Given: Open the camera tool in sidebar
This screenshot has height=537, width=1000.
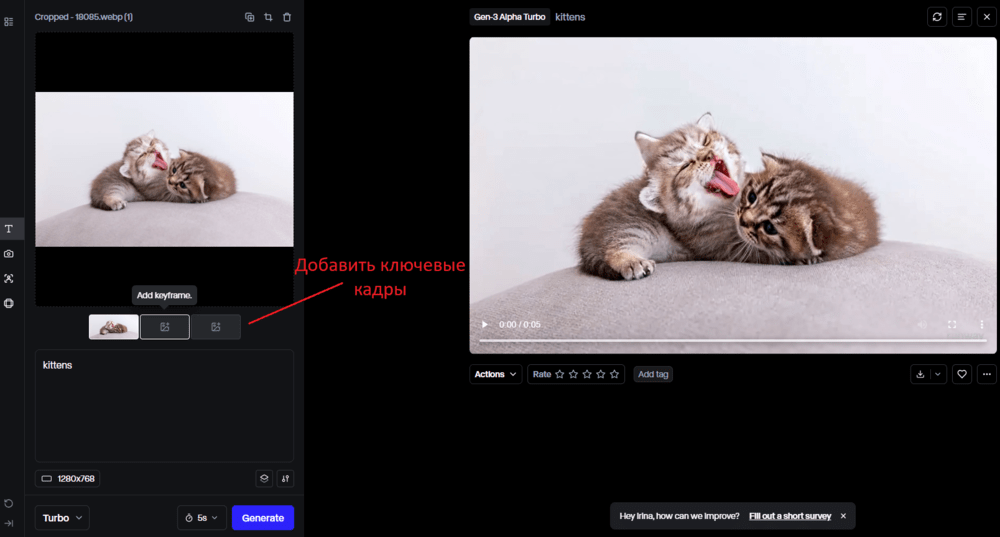Looking at the screenshot, I should point(9,254).
